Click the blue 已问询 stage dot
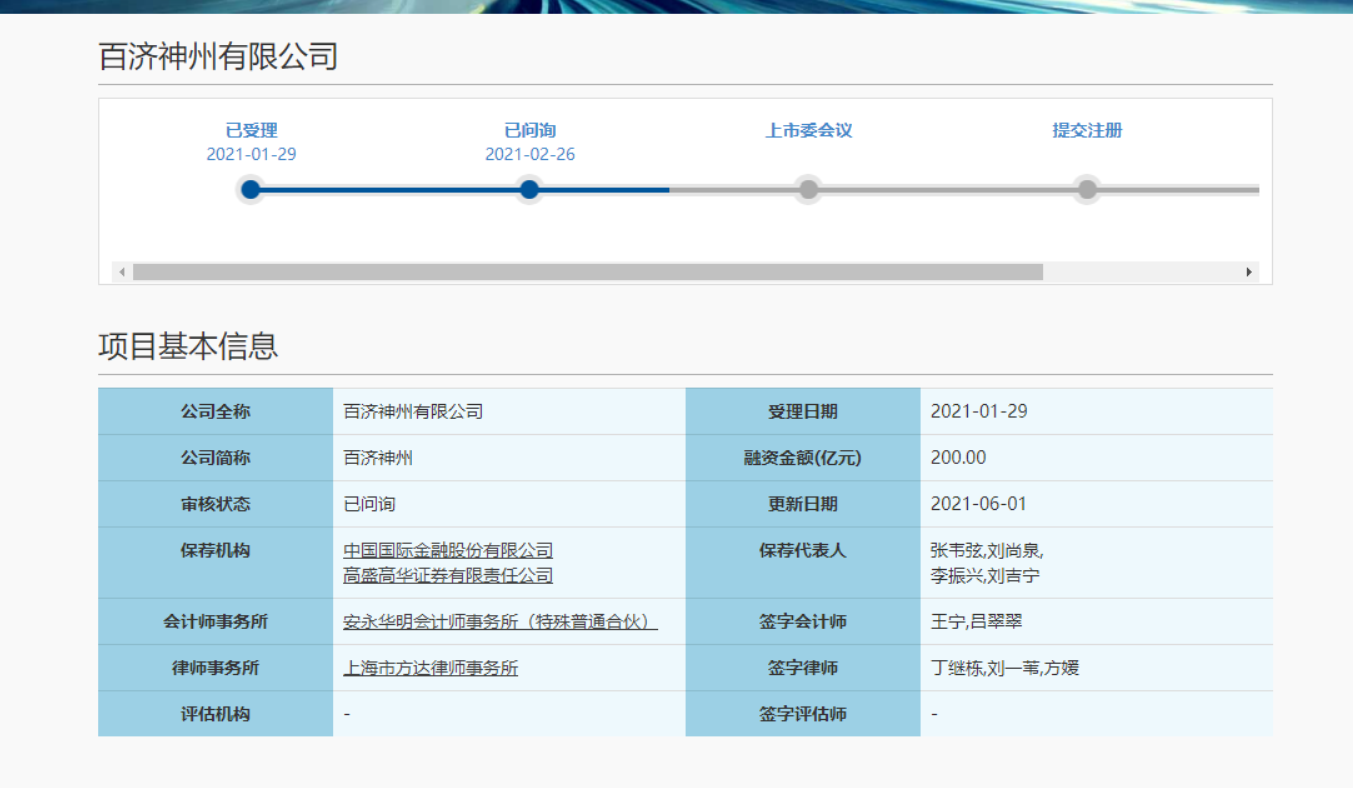Image resolution: width=1353 pixels, height=788 pixels. [x=529, y=189]
